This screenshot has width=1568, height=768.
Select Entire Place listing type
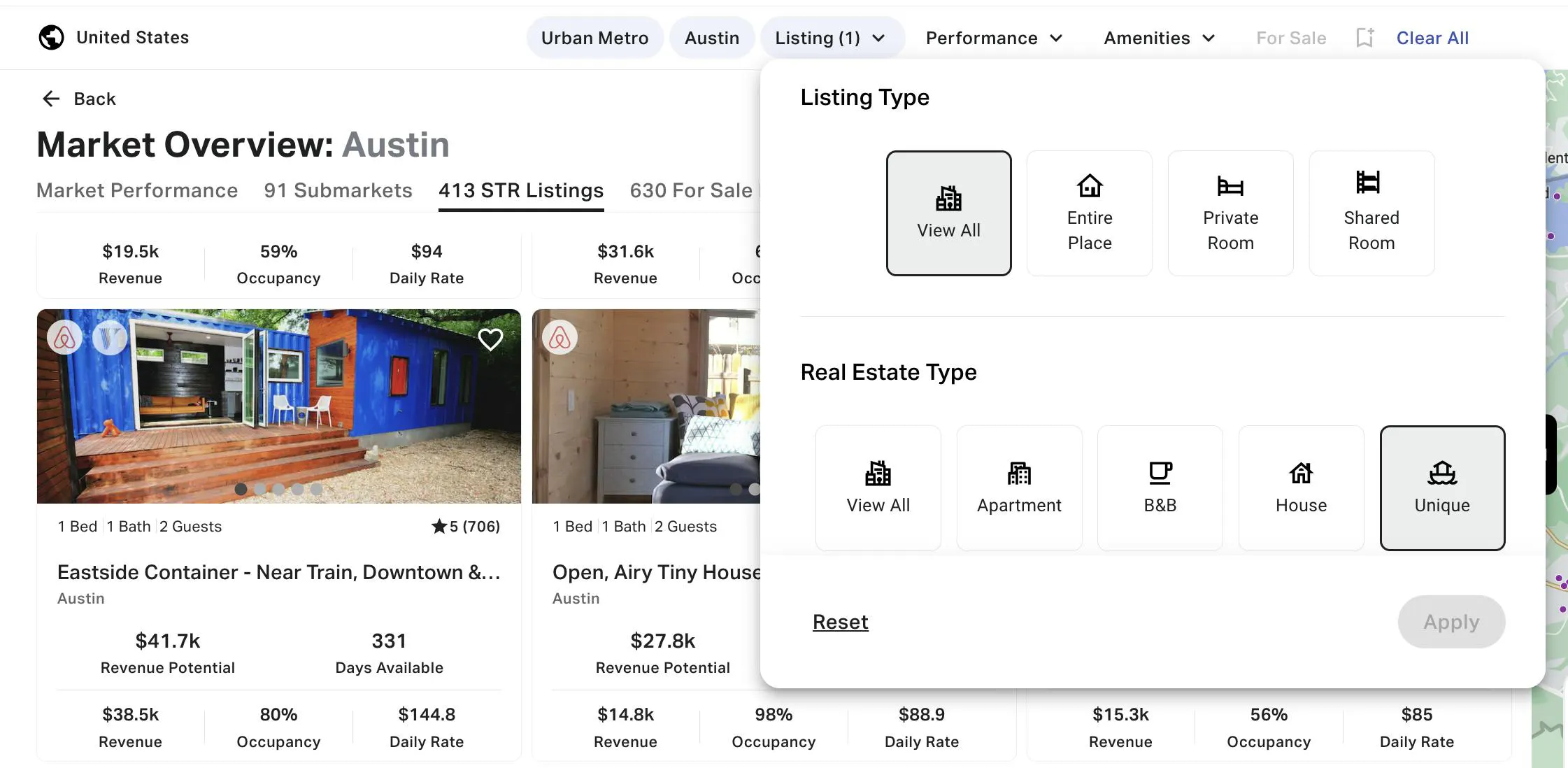tap(1090, 213)
